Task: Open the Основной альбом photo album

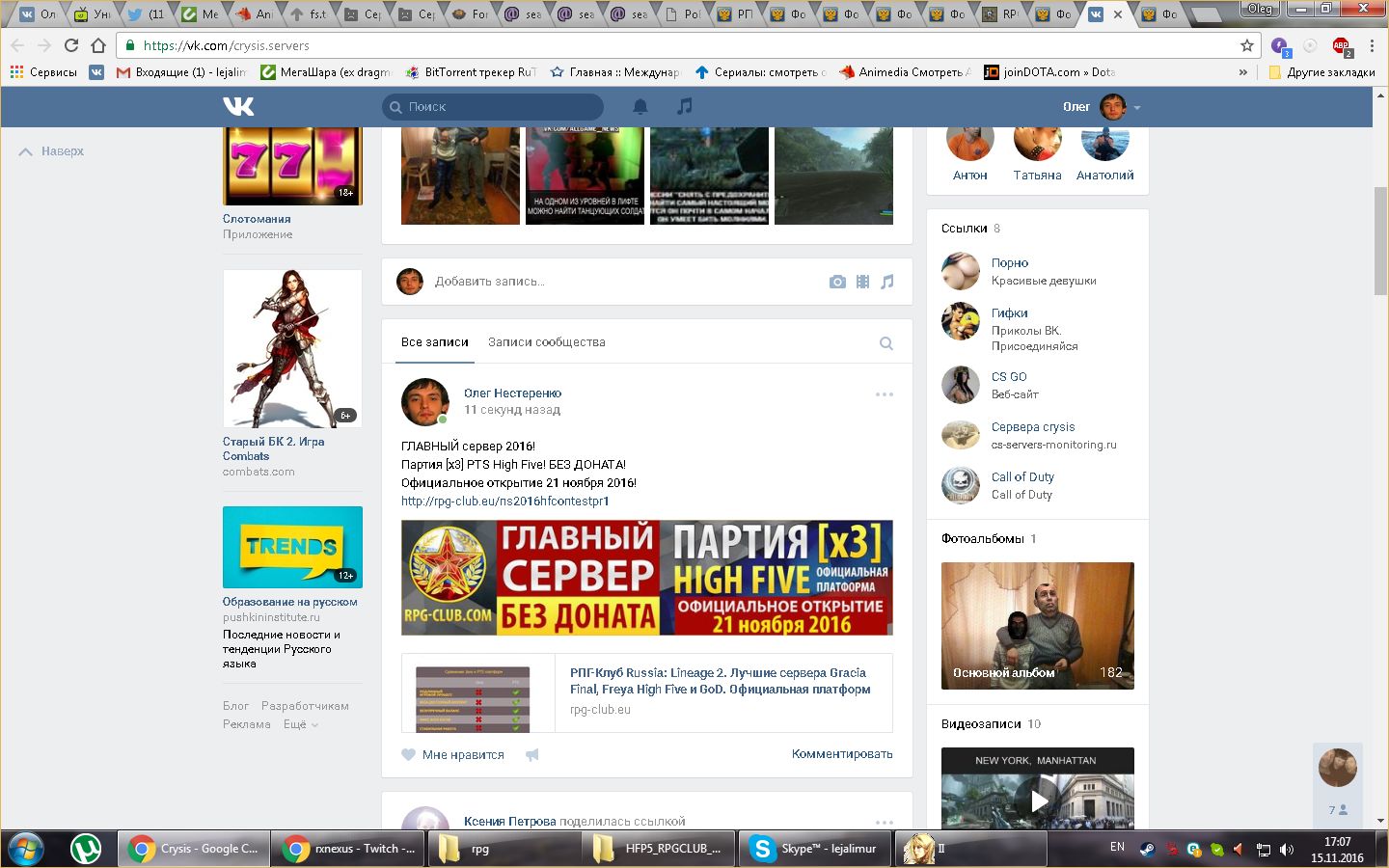Action: [x=1038, y=626]
